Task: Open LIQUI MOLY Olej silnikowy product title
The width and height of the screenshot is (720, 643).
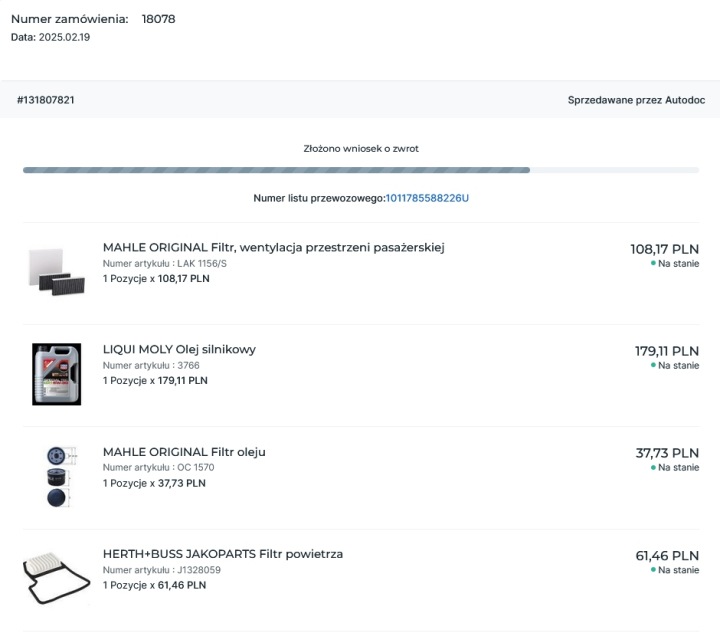Action: coord(179,350)
